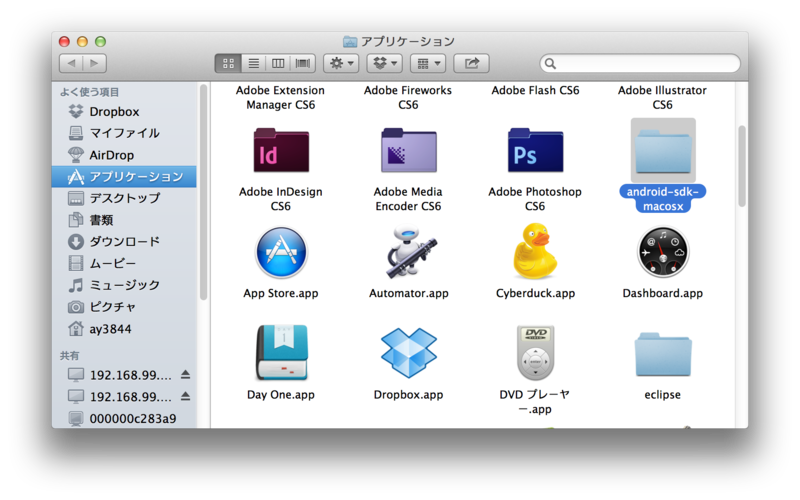Click the Adobe Flash CS6 label
The width and height of the screenshot is (800, 500).
pos(535,90)
